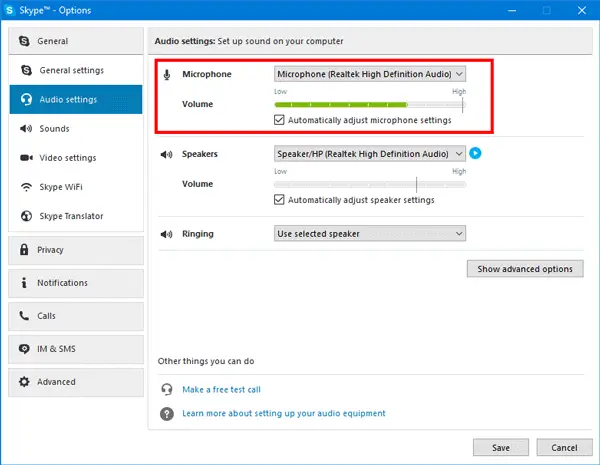Open the Microphone device dropdown
This screenshot has height=465, width=600.
click(370, 74)
